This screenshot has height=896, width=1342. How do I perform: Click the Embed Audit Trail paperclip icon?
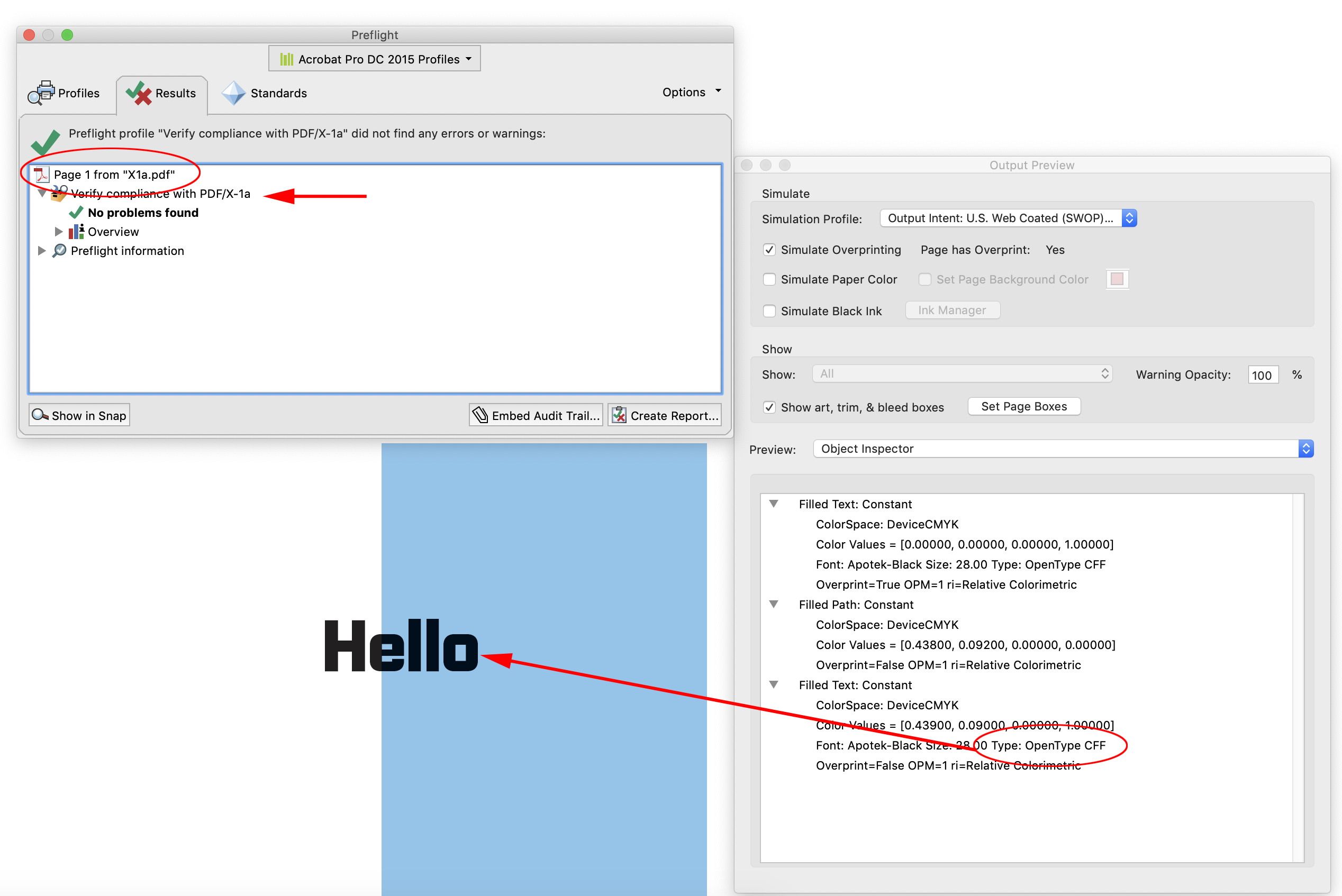coord(480,415)
